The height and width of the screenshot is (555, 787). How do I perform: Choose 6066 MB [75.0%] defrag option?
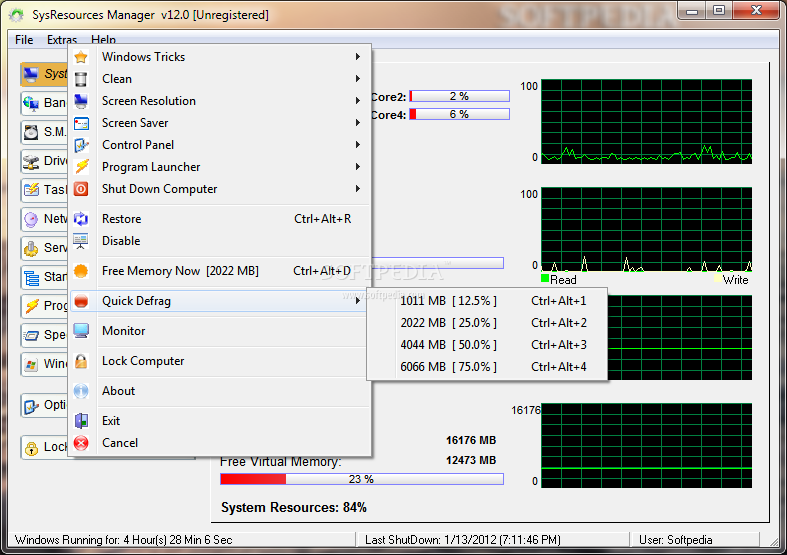pyautogui.click(x=487, y=367)
